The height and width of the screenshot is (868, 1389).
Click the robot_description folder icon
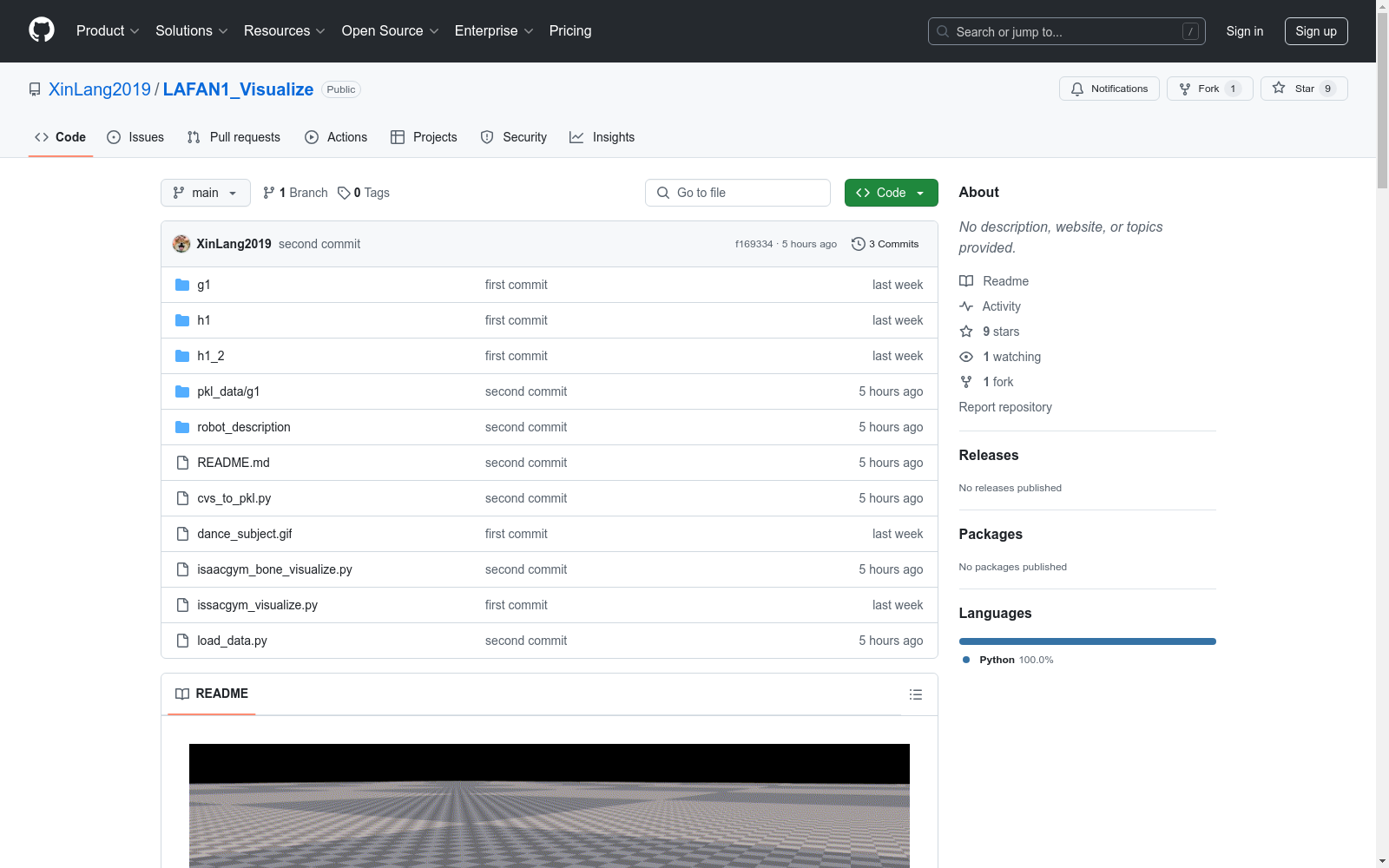pyautogui.click(x=182, y=427)
